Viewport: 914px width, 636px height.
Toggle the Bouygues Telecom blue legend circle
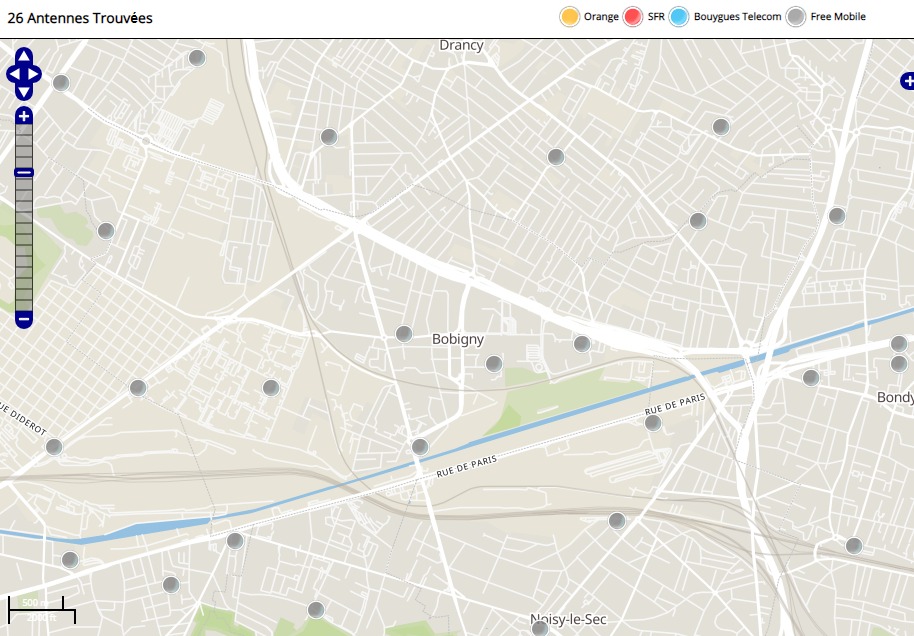679,17
